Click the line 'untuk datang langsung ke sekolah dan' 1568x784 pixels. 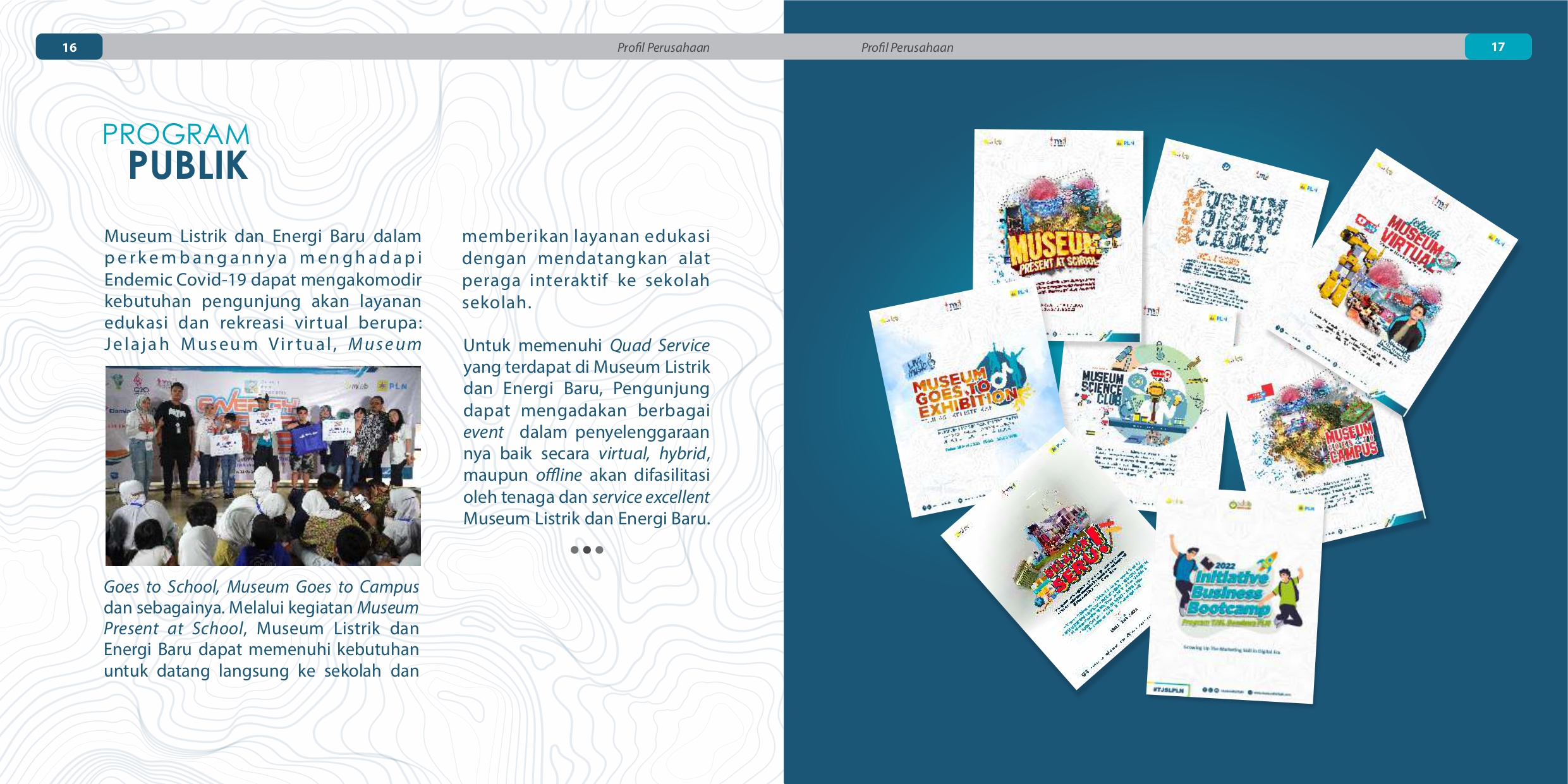(262, 671)
